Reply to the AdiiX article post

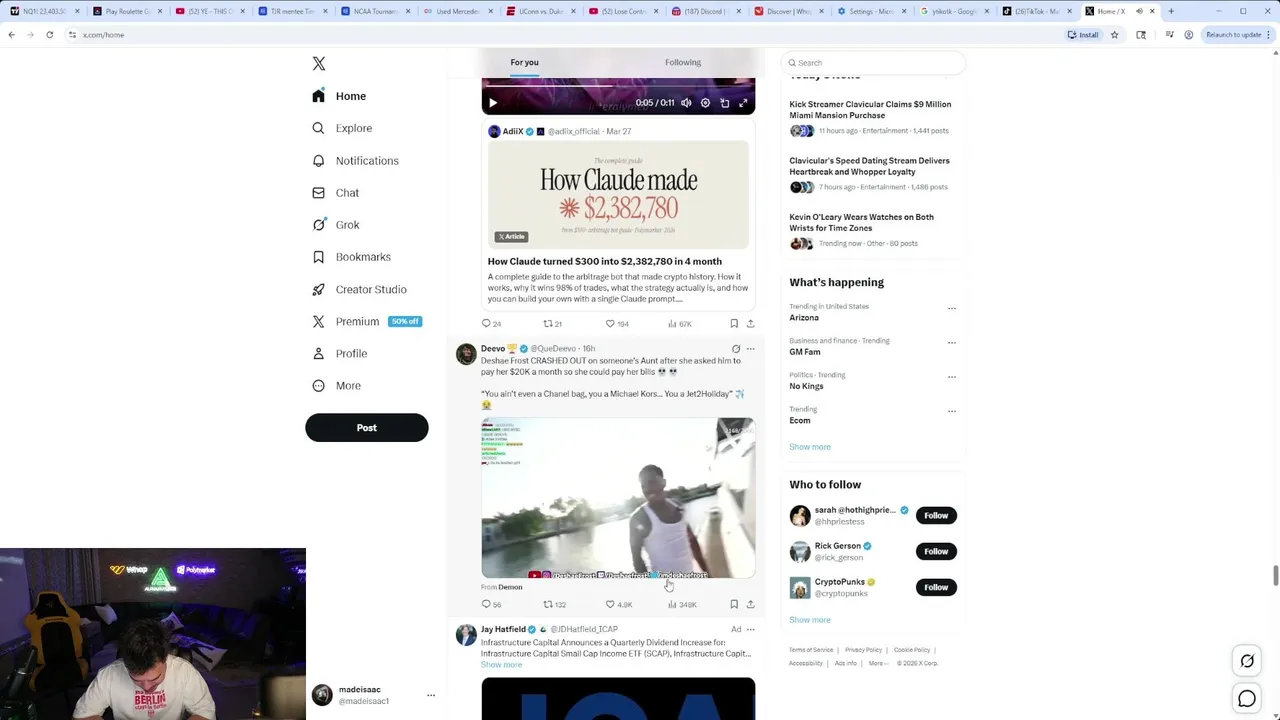(x=491, y=323)
